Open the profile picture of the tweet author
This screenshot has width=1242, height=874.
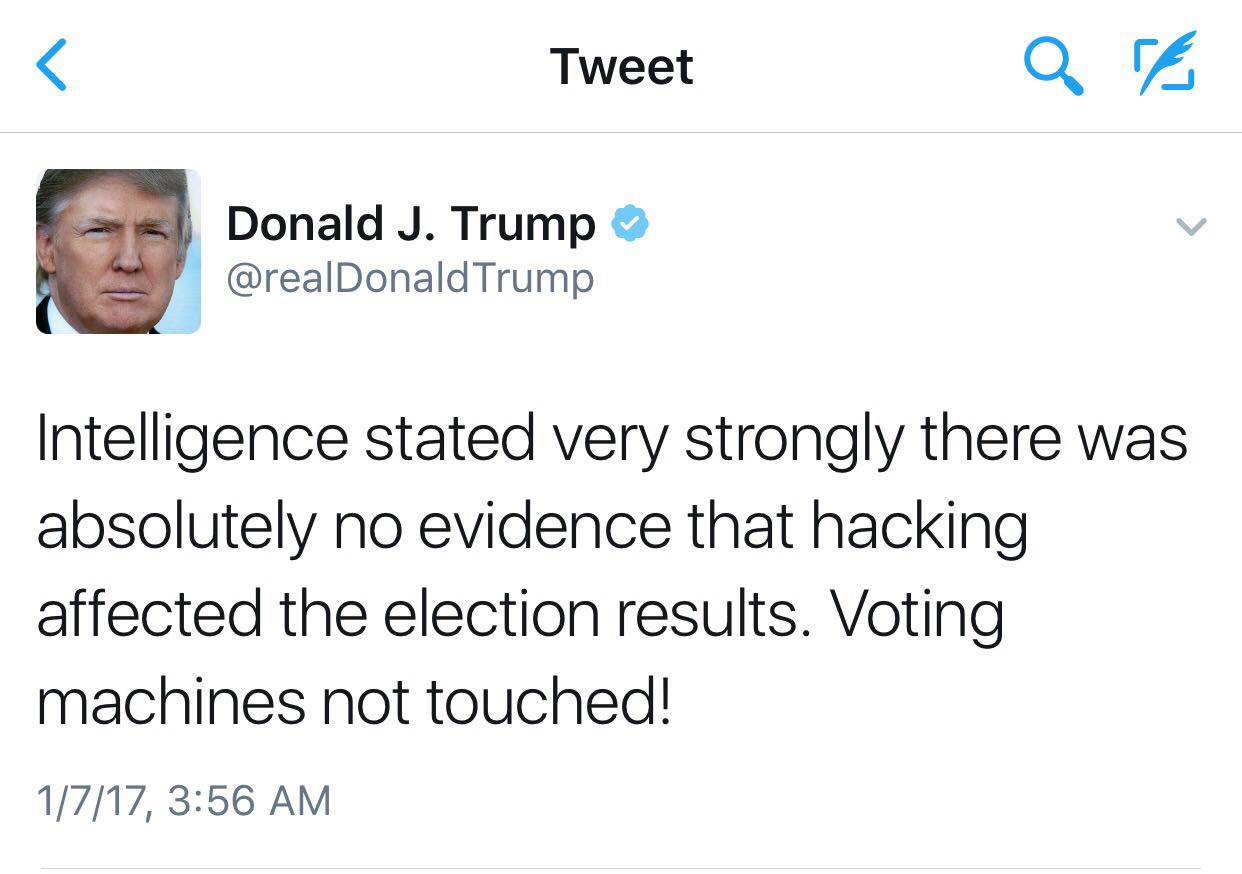[118, 251]
